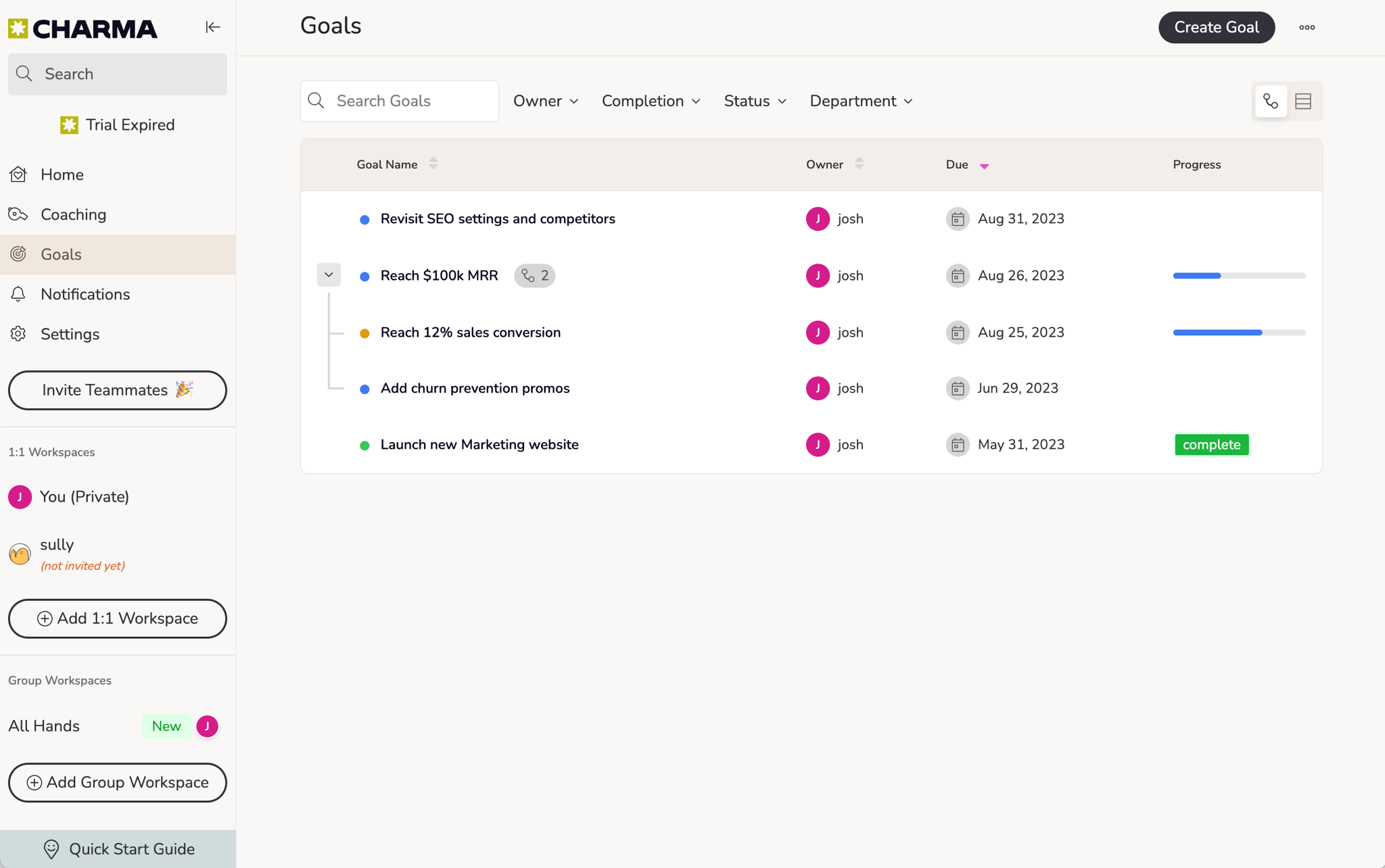The width and height of the screenshot is (1385, 868).
Task: Go to Coaching in the sidebar
Action: (73, 215)
